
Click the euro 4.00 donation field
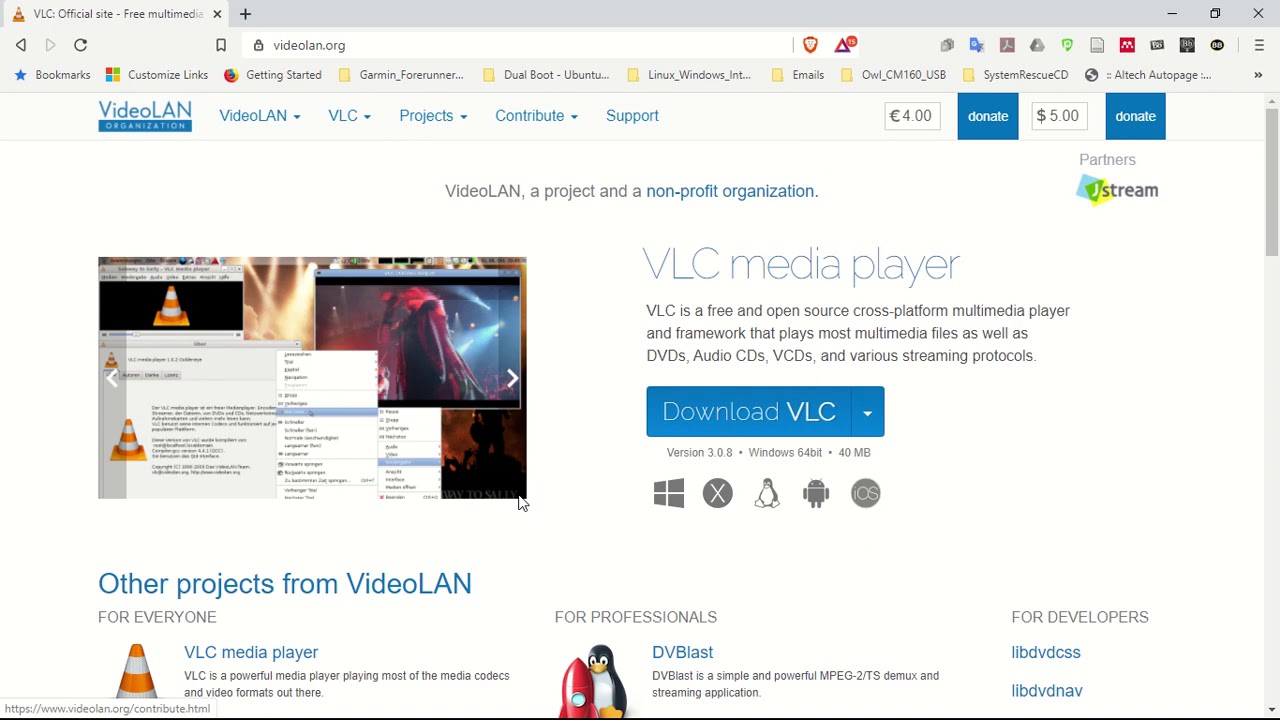(912, 116)
